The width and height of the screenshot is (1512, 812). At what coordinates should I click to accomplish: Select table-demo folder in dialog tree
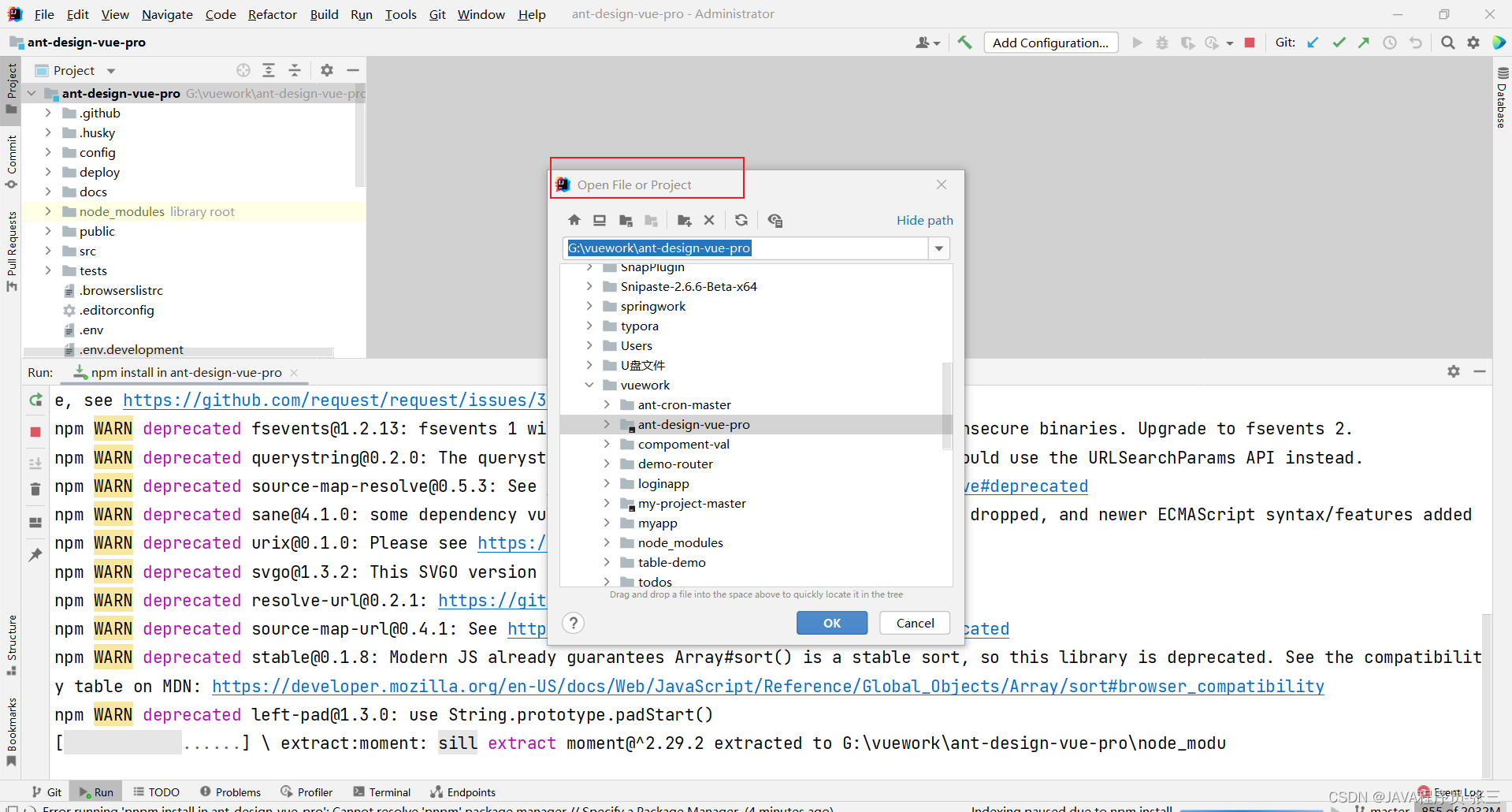click(671, 562)
